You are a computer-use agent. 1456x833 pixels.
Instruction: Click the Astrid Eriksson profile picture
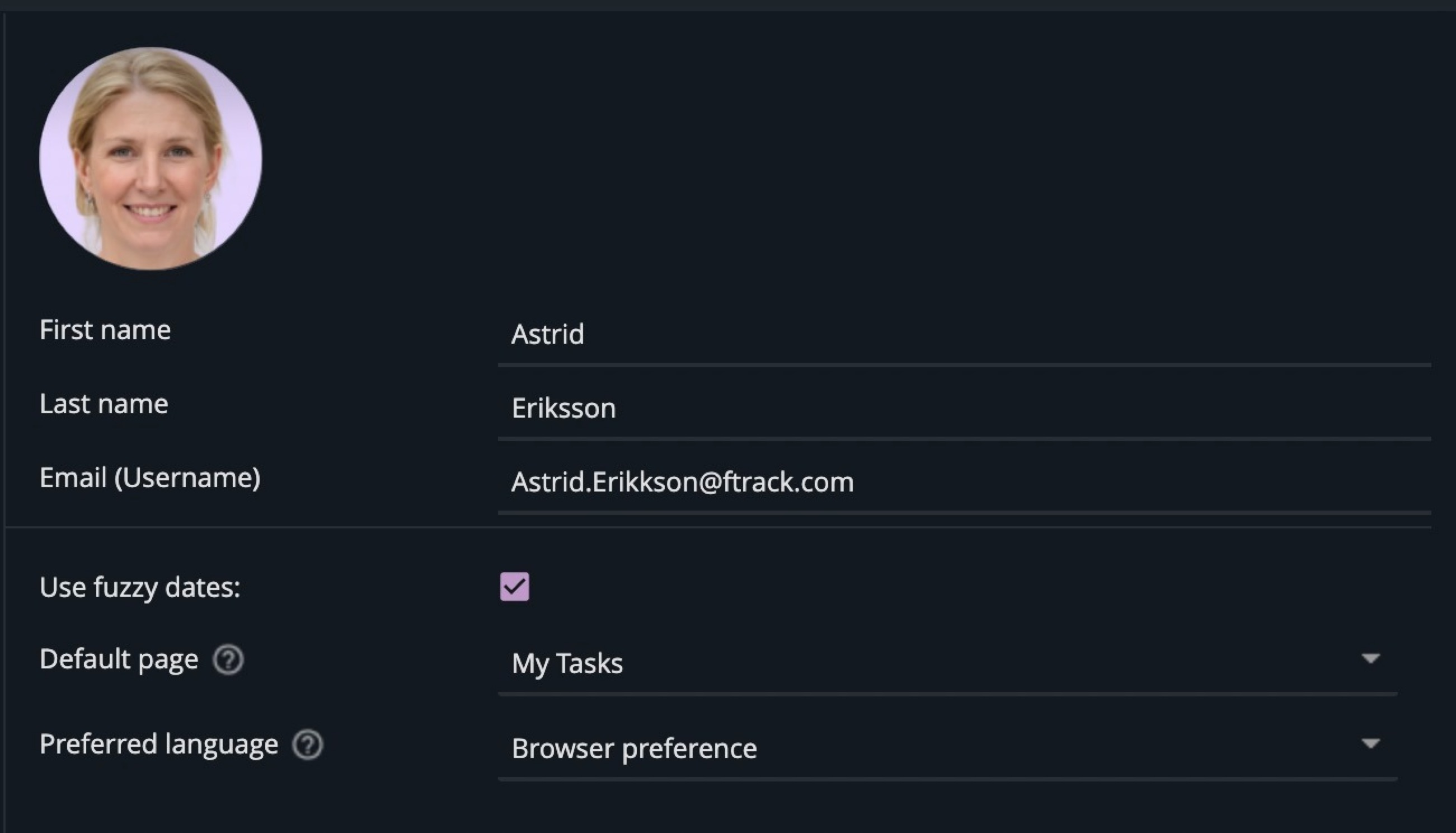pyautogui.click(x=151, y=158)
